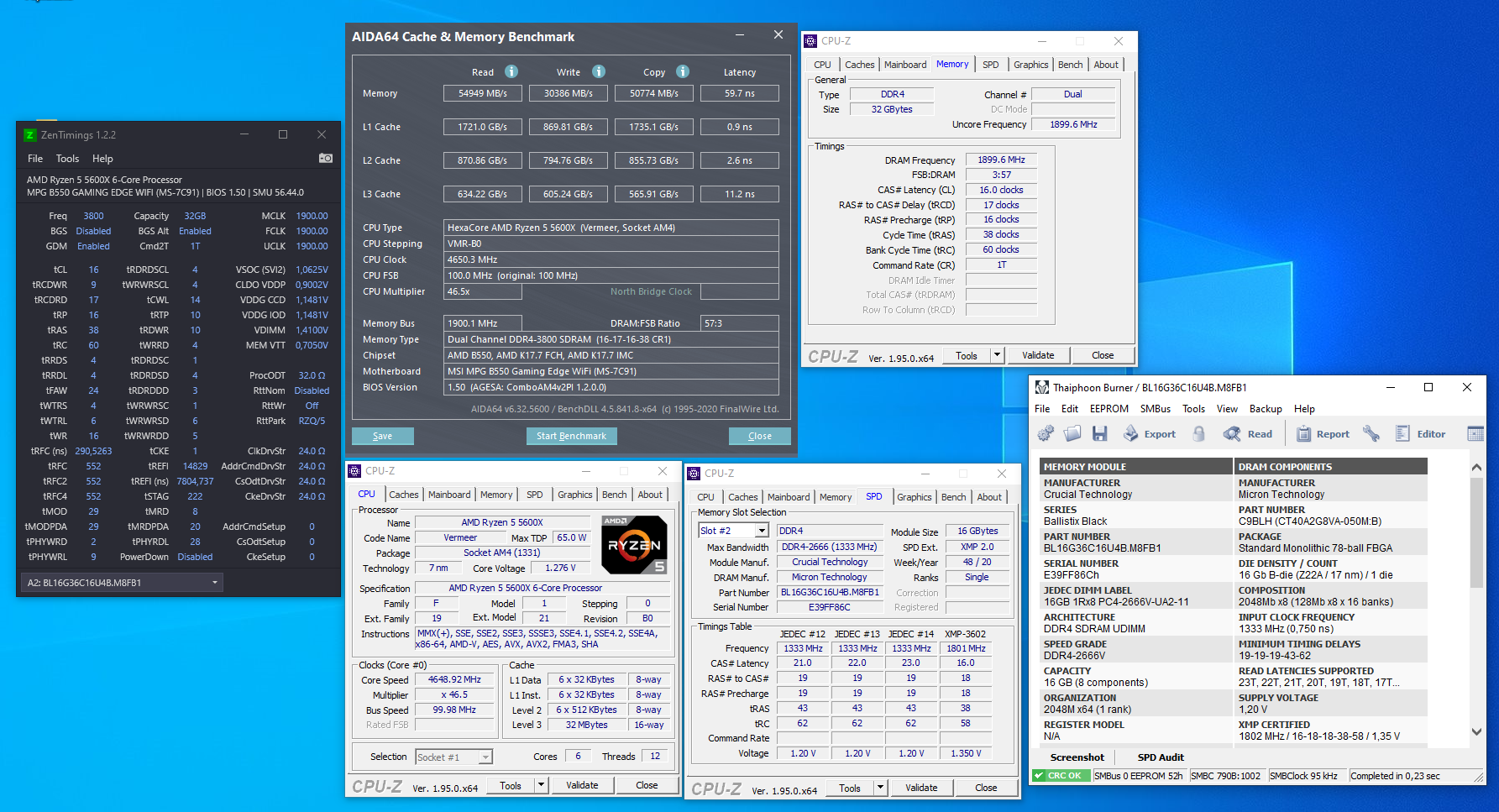The image size is (1499, 812).
Task: Click the Part Number field BL16G36C16U4B.M8FB1 in CPU-Z
Action: pos(830,592)
